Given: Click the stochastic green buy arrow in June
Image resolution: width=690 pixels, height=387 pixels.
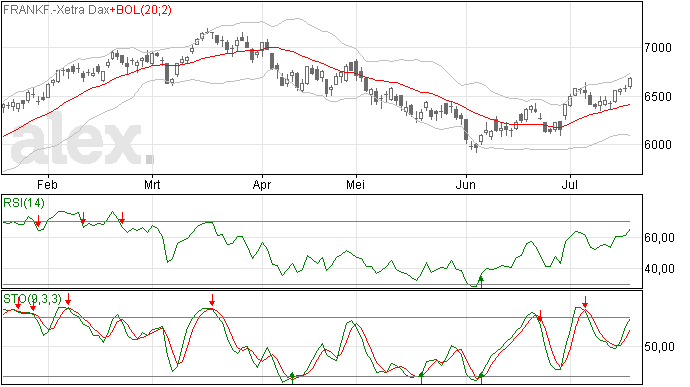Looking at the screenshot, I should coord(481,378).
